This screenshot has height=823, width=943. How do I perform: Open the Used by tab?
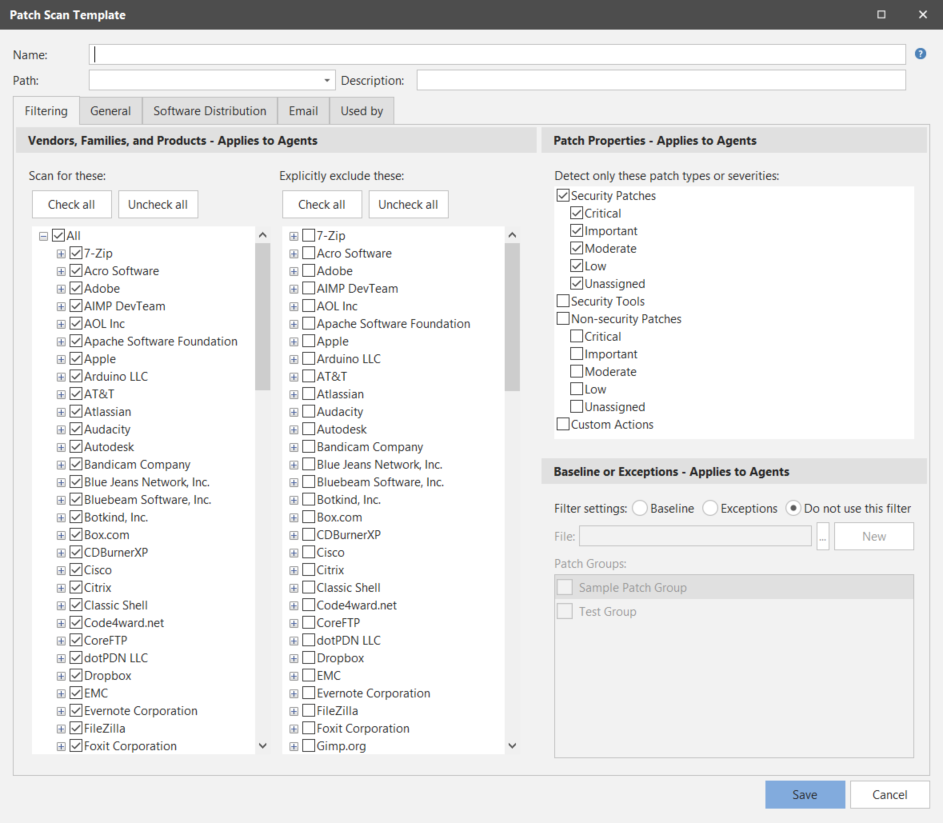(361, 111)
